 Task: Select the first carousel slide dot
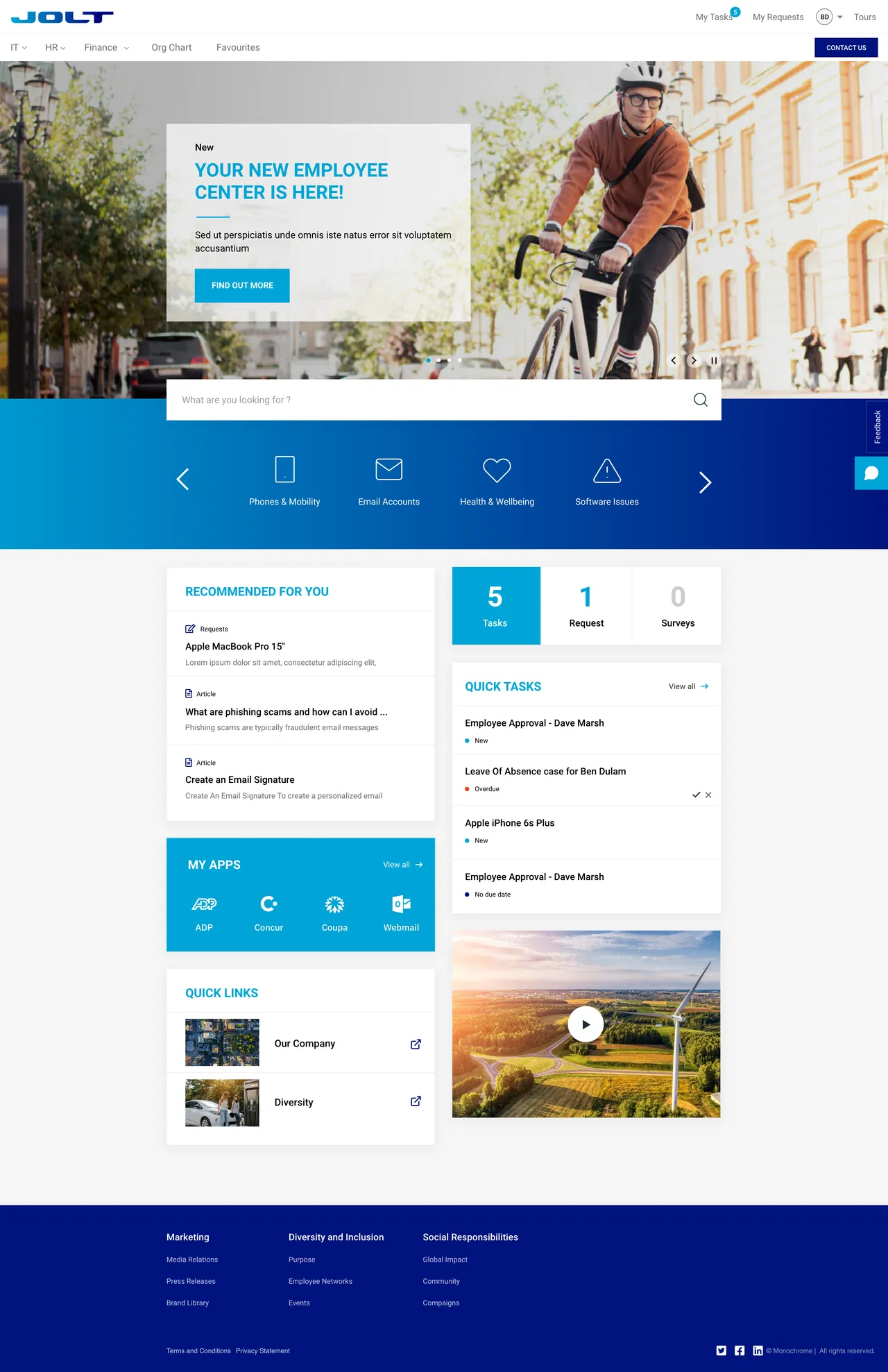click(x=428, y=360)
